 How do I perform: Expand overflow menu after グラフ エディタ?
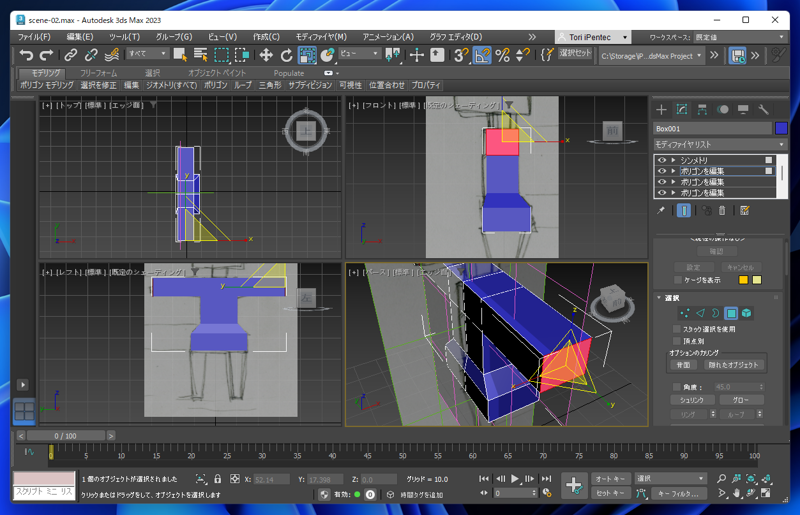point(532,37)
